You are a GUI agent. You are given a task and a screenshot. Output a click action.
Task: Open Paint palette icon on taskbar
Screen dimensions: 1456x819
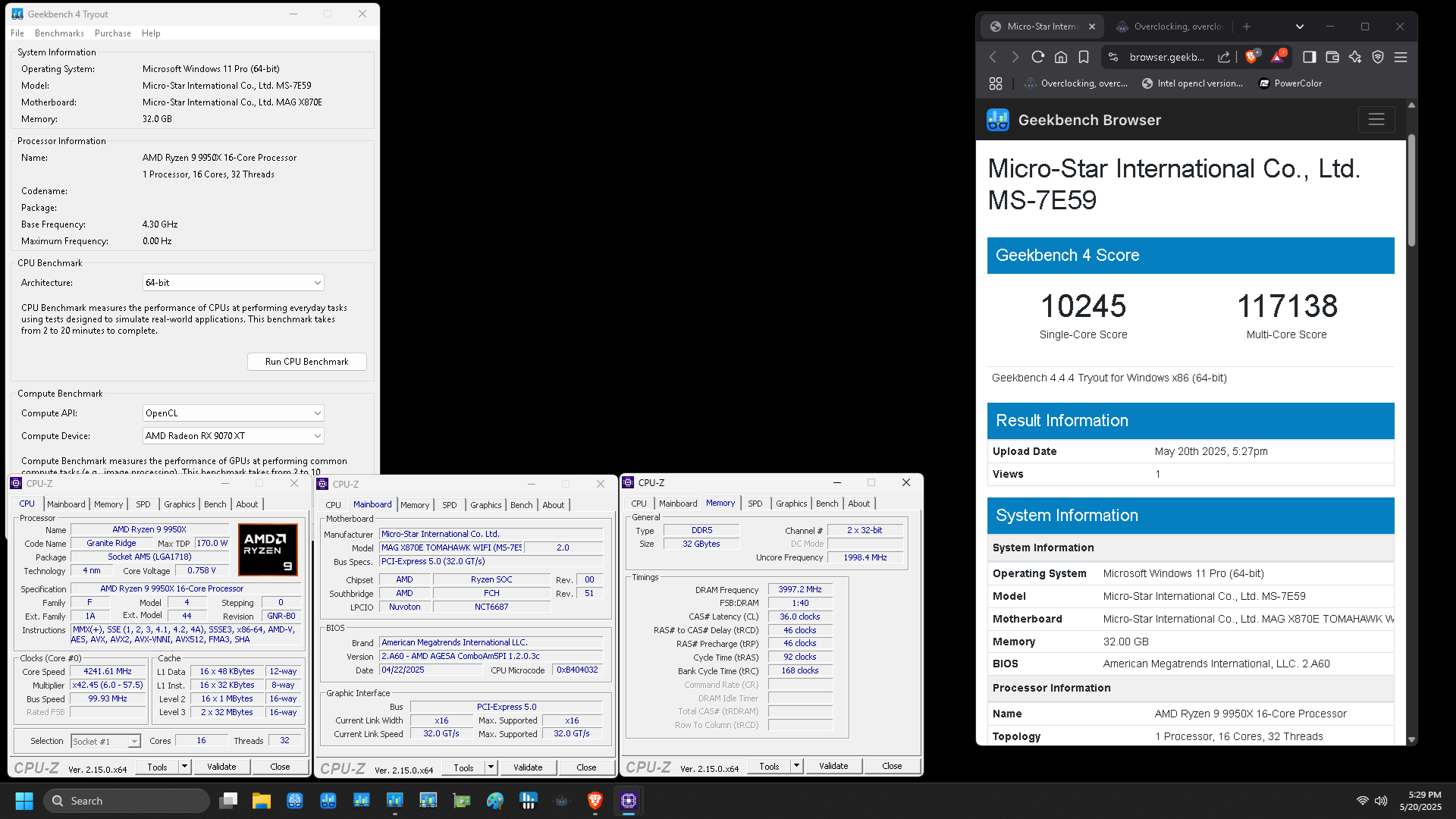[495, 801]
